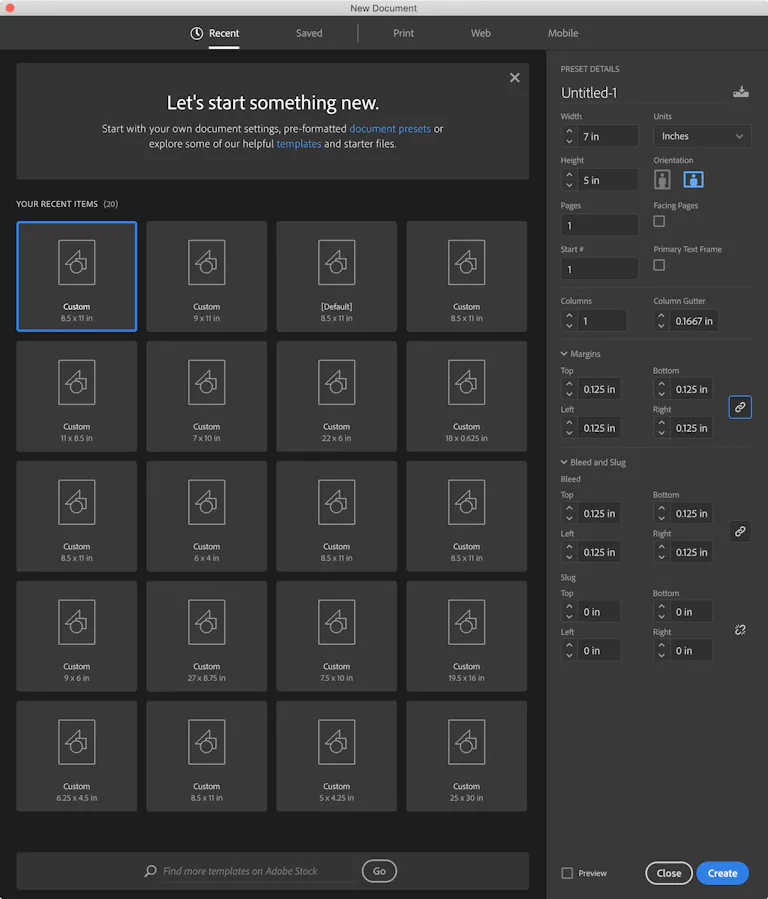Select the Custom 22 x 6 in preset
This screenshot has height=899, width=768.
point(336,396)
